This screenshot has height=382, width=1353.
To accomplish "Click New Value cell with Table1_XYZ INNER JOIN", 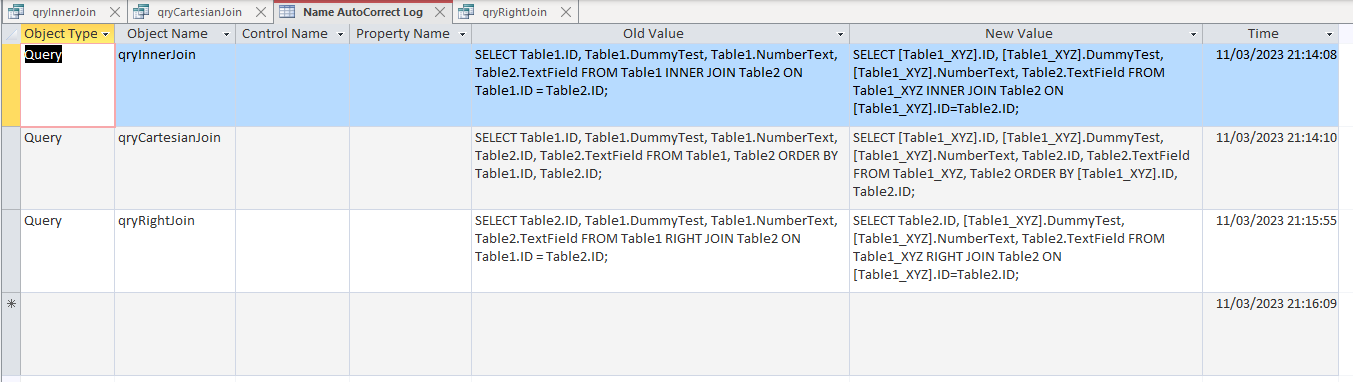I will [1026, 85].
